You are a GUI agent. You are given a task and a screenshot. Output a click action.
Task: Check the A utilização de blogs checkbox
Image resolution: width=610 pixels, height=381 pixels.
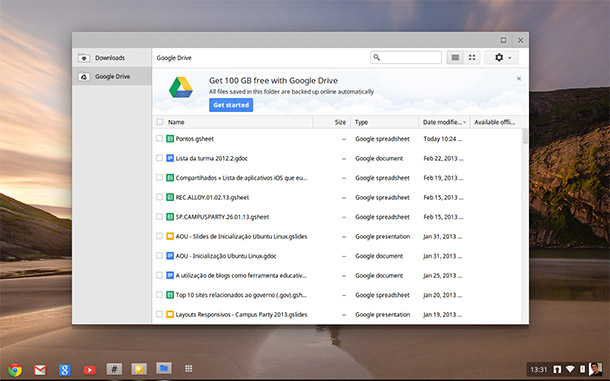click(x=159, y=275)
